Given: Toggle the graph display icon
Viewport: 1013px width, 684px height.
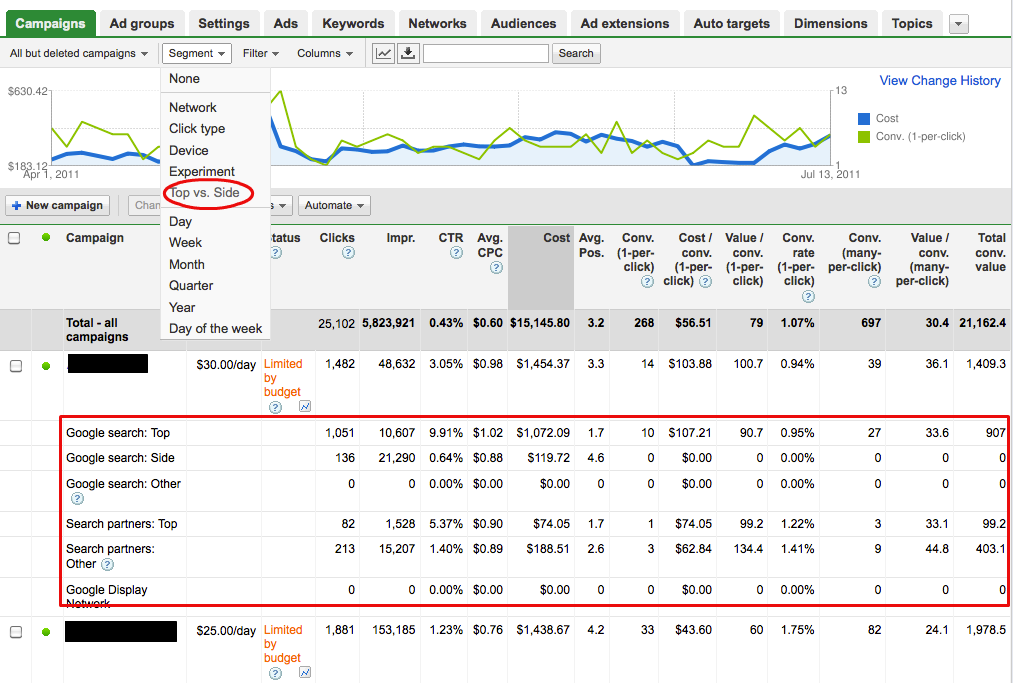Looking at the screenshot, I should 383,54.
